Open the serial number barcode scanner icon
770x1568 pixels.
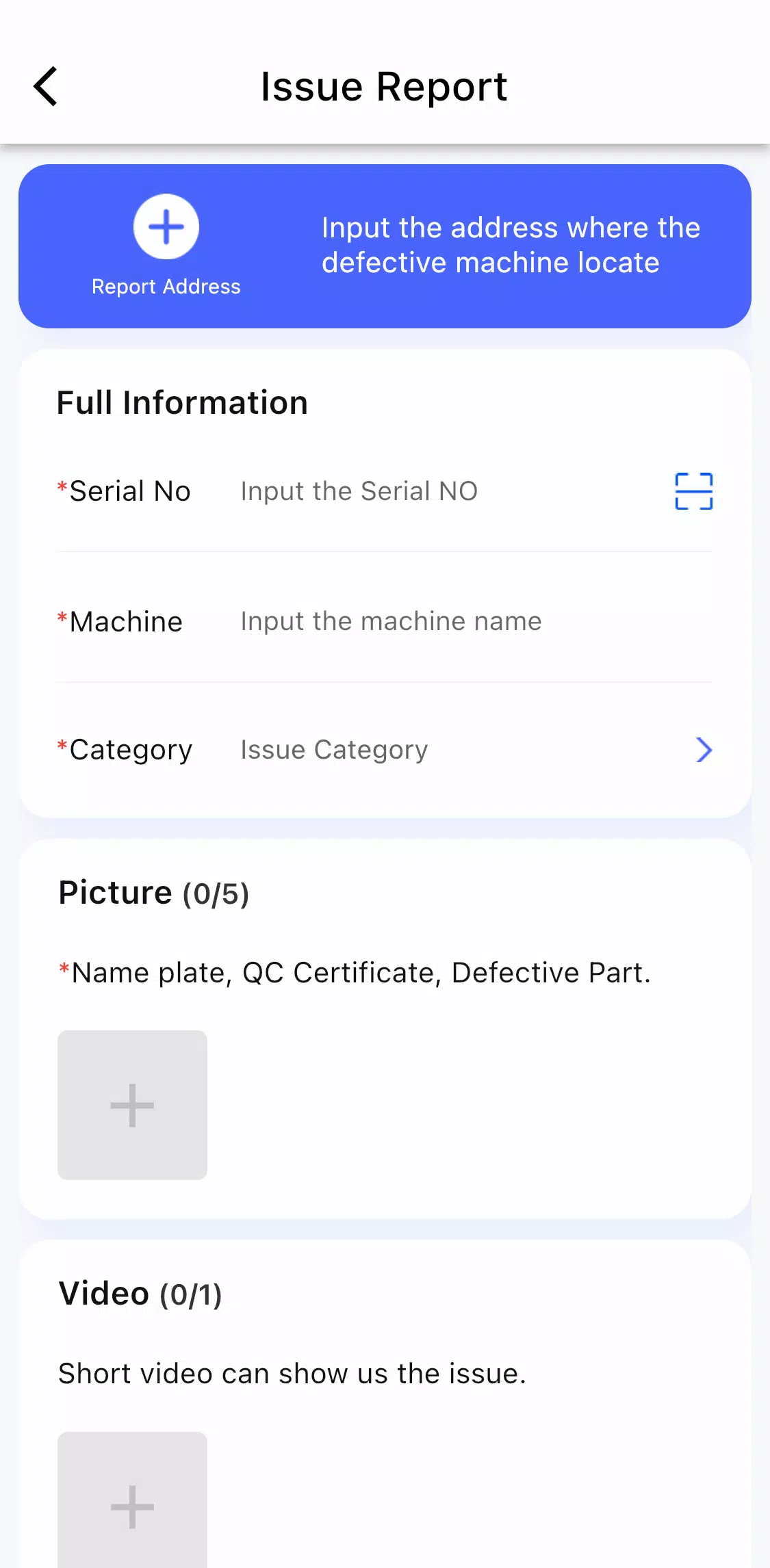pyautogui.click(x=693, y=491)
